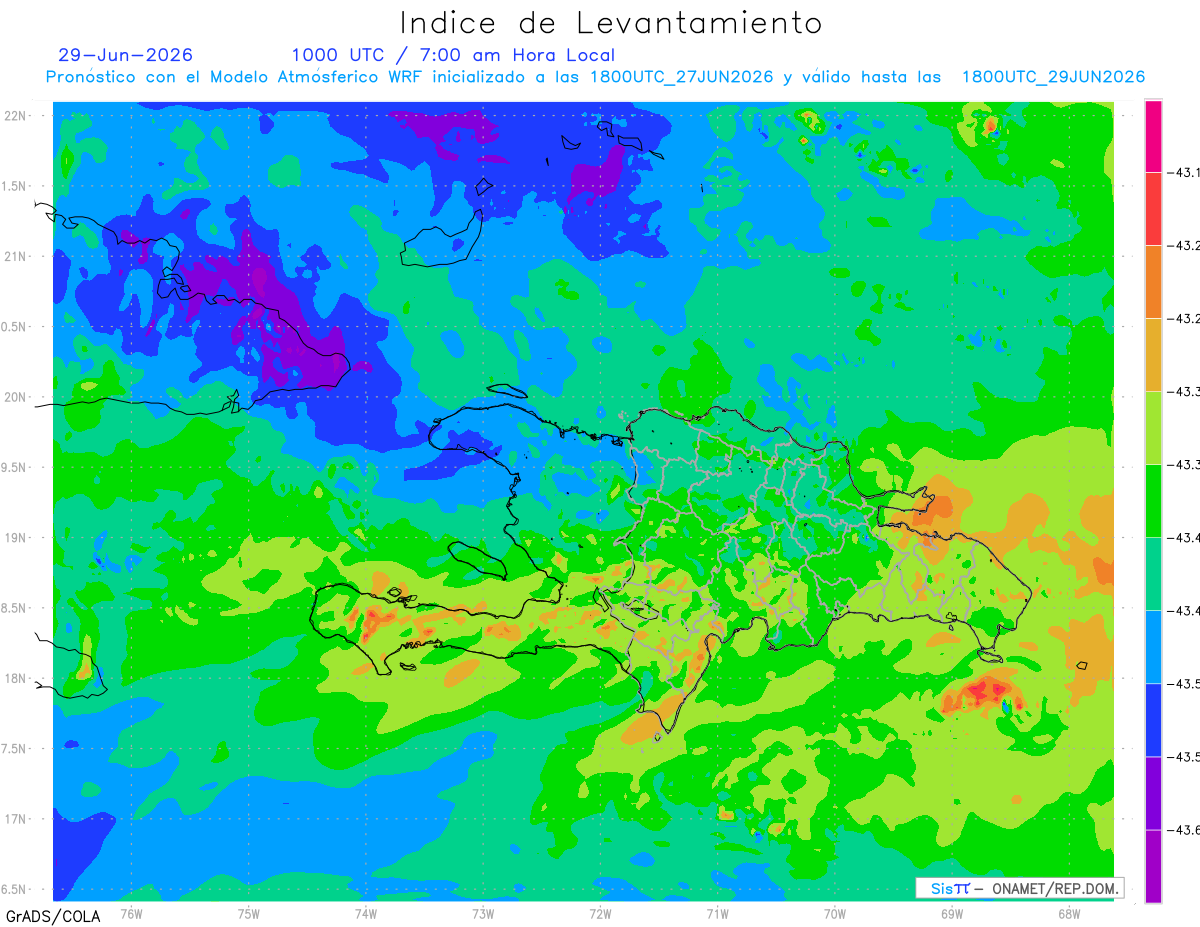Click the "69W" longitude label
Screen dimensions: 1200x927
951,913
